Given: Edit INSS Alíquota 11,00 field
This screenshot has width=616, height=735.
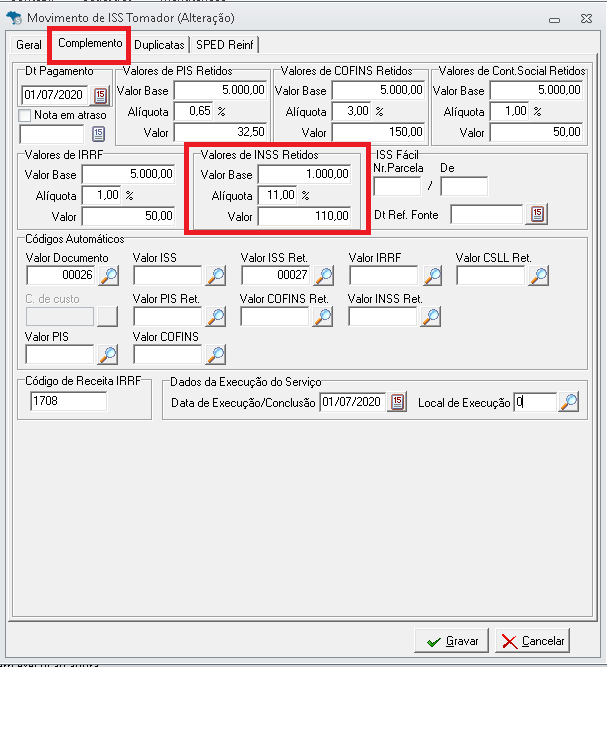Looking at the screenshot, I should point(278,195).
